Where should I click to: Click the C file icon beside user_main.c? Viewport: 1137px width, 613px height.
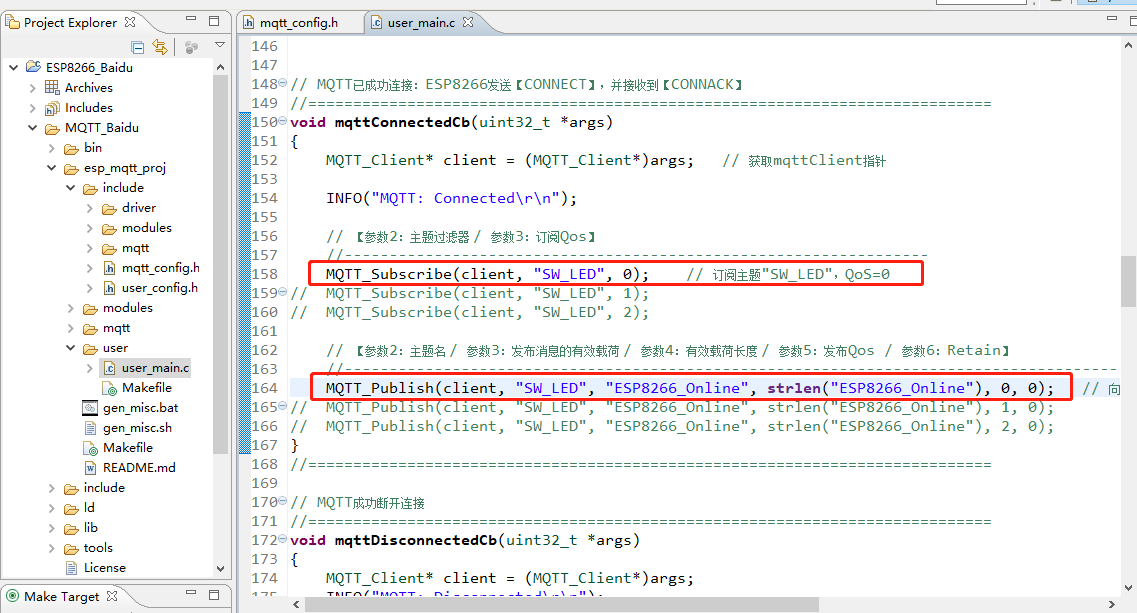[107, 367]
